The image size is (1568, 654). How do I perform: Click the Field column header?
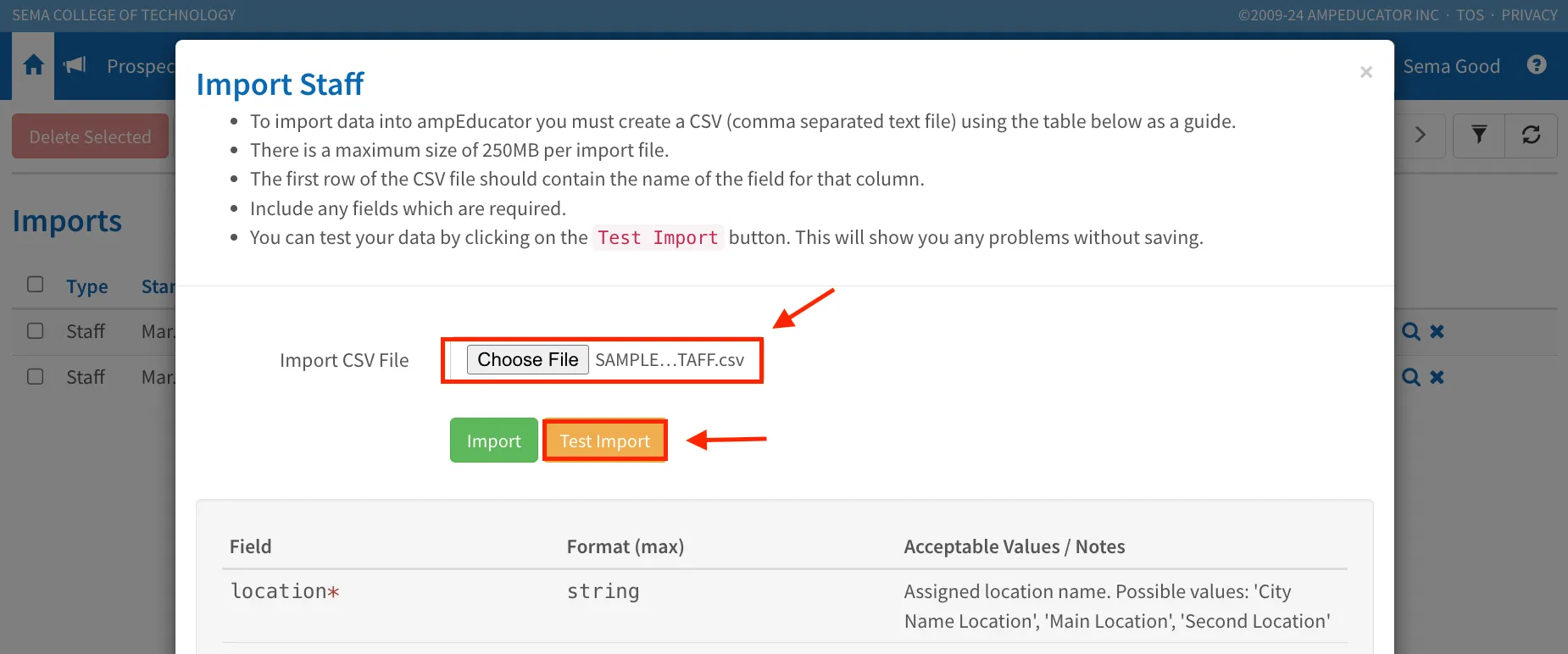[251, 546]
